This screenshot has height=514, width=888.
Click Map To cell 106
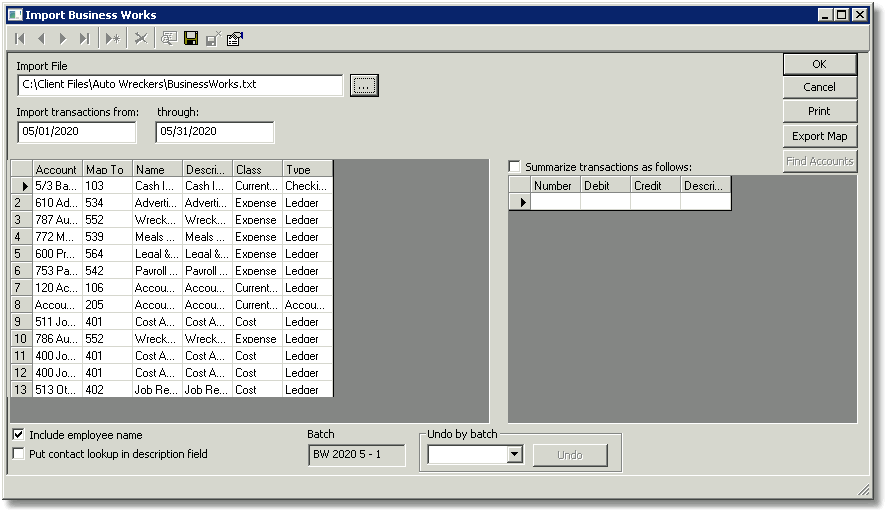point(107,288)
